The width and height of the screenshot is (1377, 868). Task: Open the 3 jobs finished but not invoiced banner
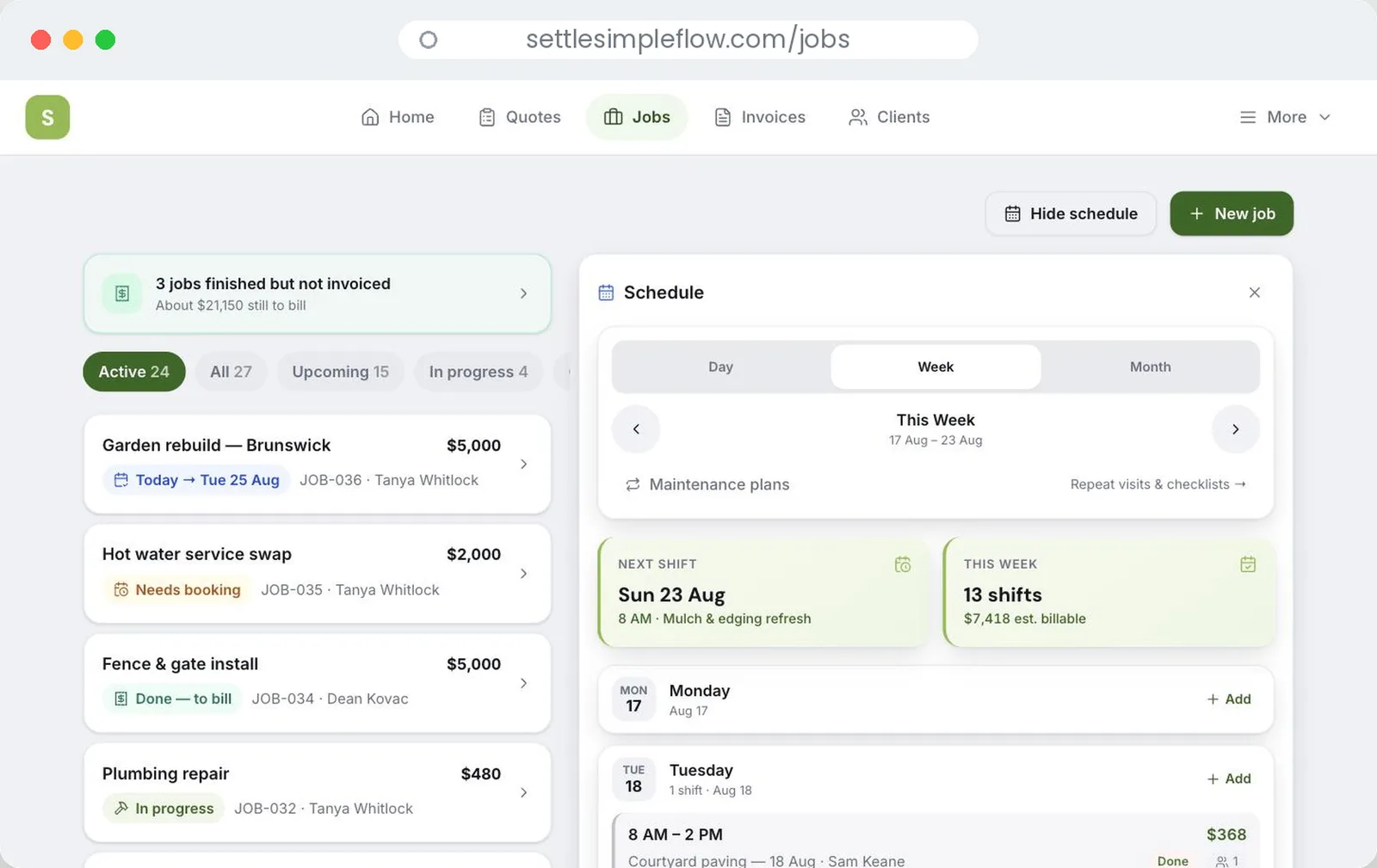[x=318, y=293]
